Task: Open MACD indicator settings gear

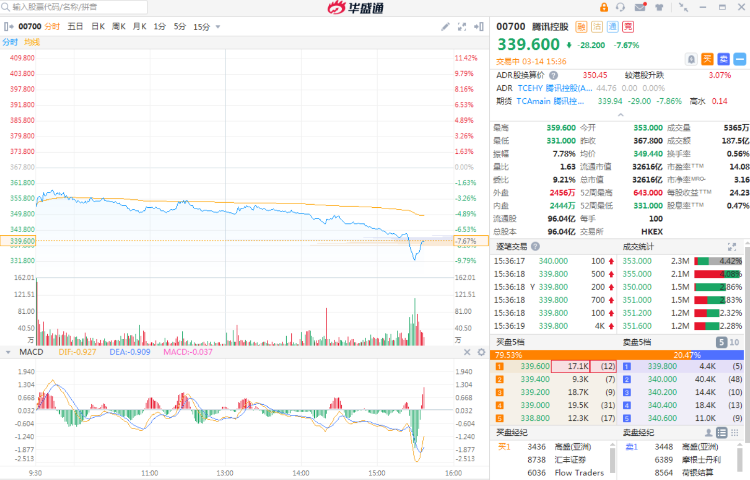Action: pyautogui.click(x=481, y=352)
